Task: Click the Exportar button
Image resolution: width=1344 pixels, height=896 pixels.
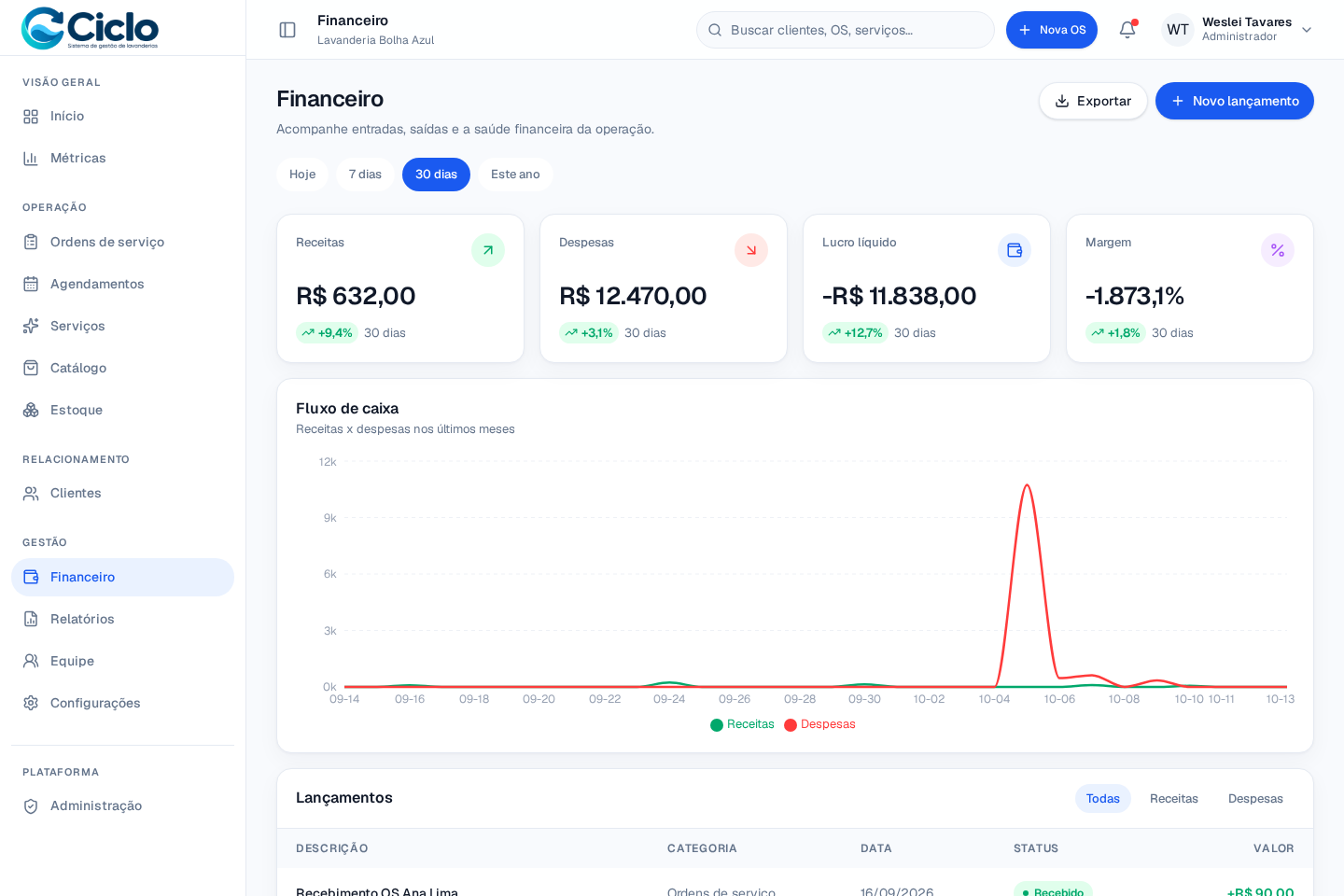Action: (x=1093, y=101)
